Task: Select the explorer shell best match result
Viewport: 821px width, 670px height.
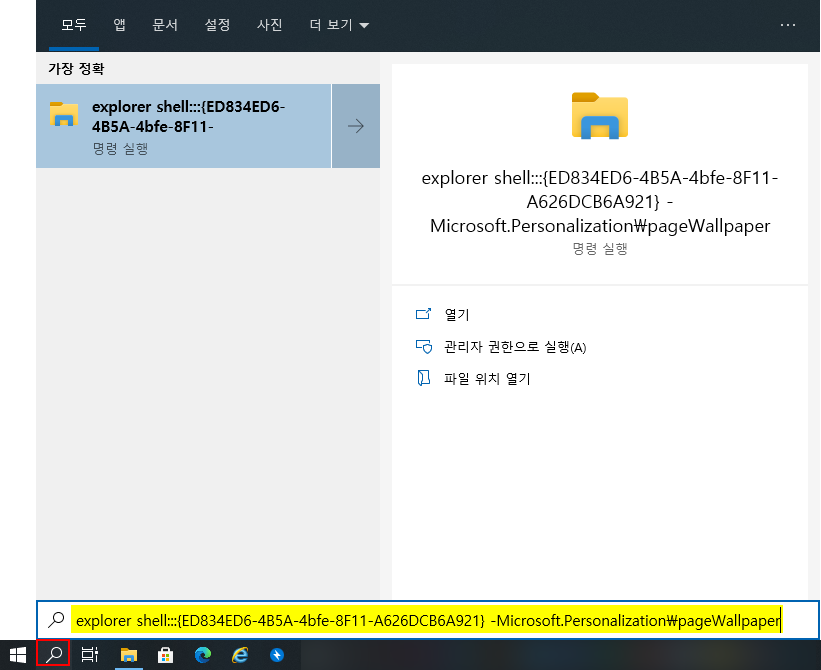Action: (x=183, y=126)
